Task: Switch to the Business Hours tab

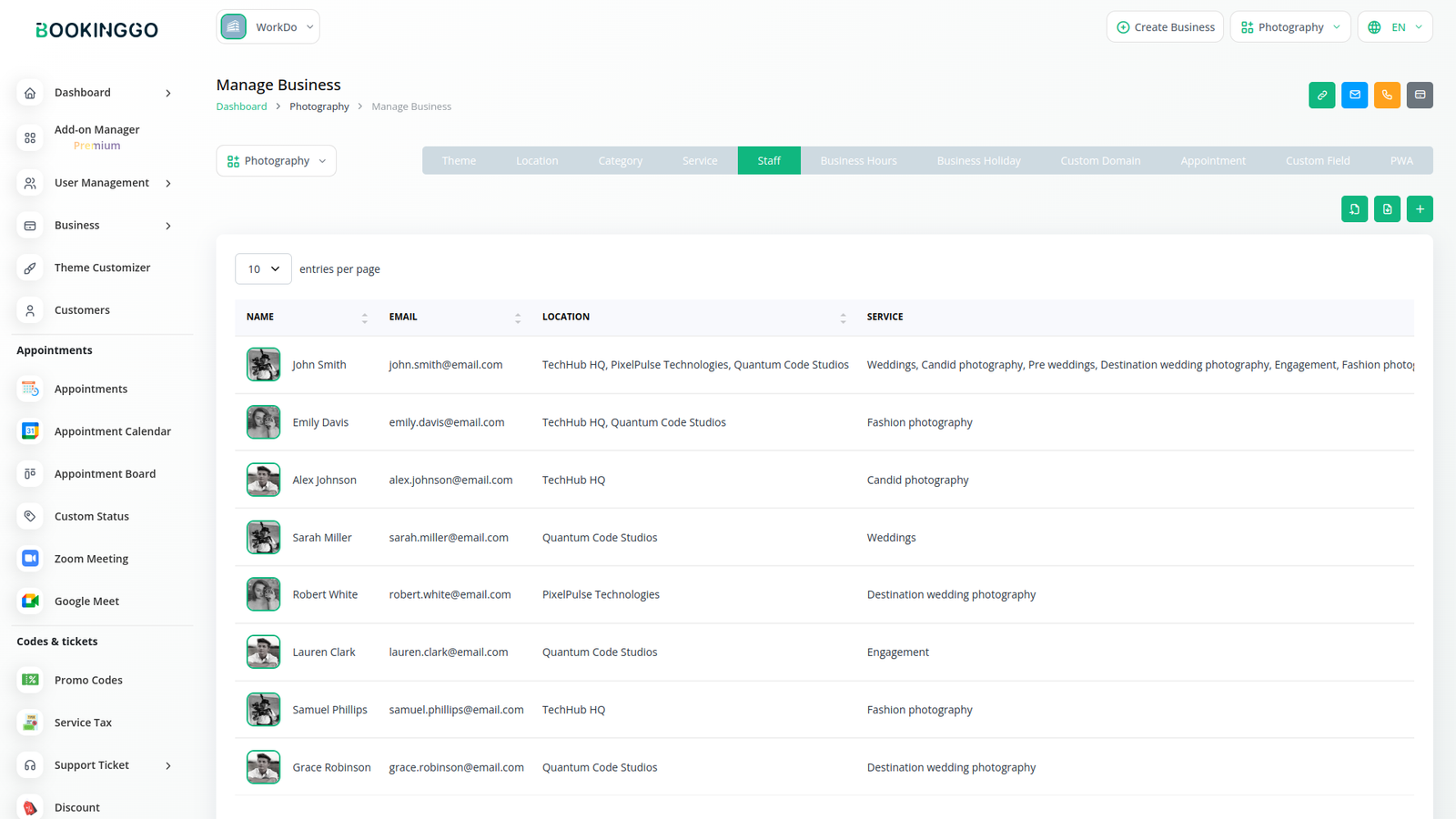Action: pos(858,161)
